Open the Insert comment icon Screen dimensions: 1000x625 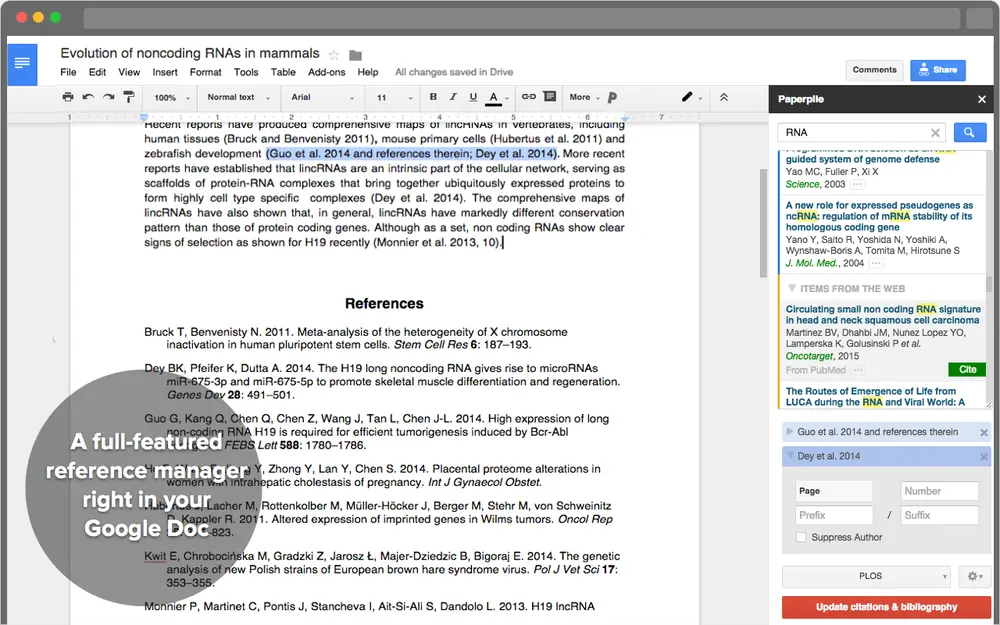(x=550, y=97)
